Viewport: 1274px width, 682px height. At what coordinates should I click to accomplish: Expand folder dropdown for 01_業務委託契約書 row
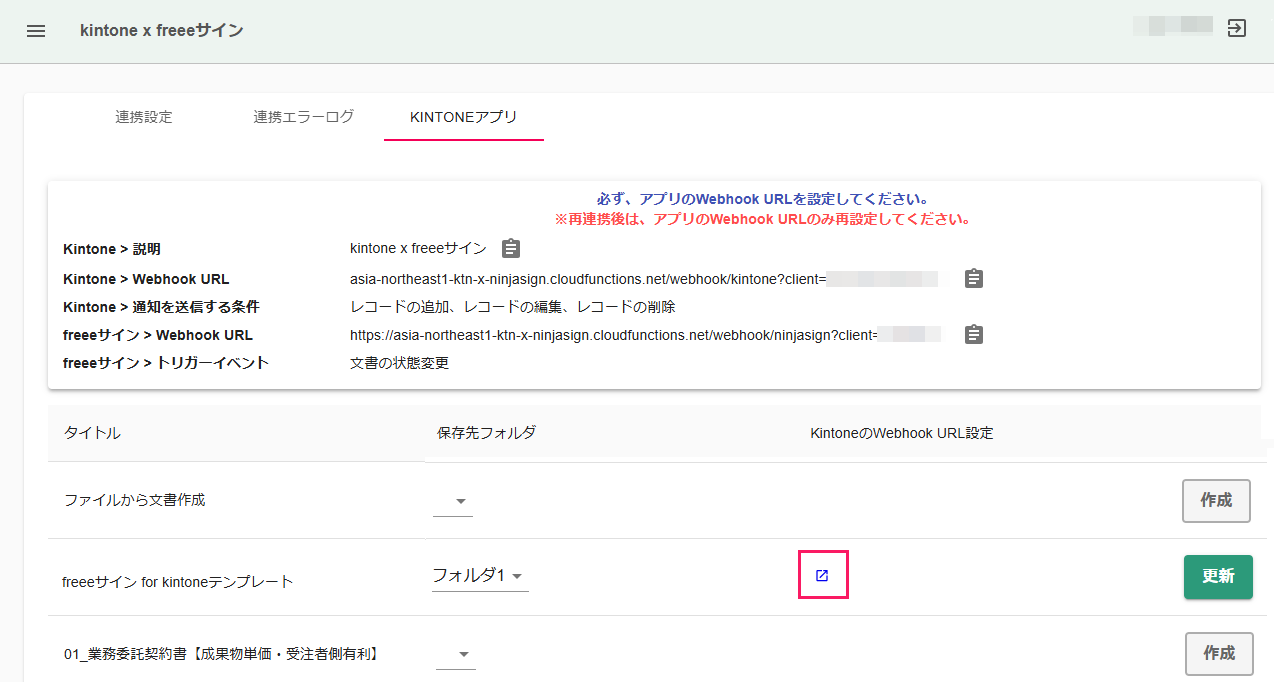pos(456,655)
